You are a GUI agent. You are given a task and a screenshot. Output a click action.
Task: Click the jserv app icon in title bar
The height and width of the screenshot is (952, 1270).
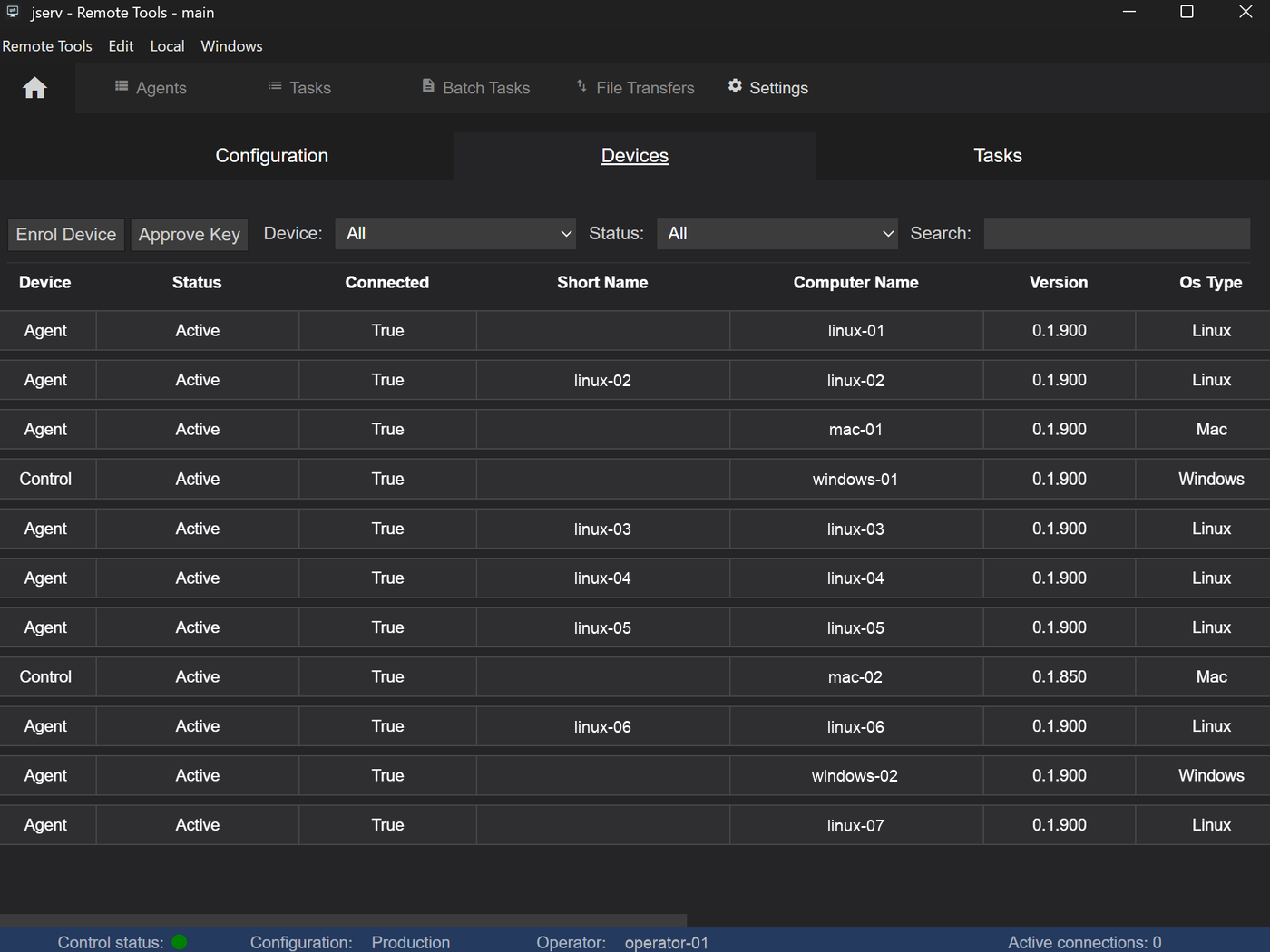pyautogui.click(x=13, y=12)
